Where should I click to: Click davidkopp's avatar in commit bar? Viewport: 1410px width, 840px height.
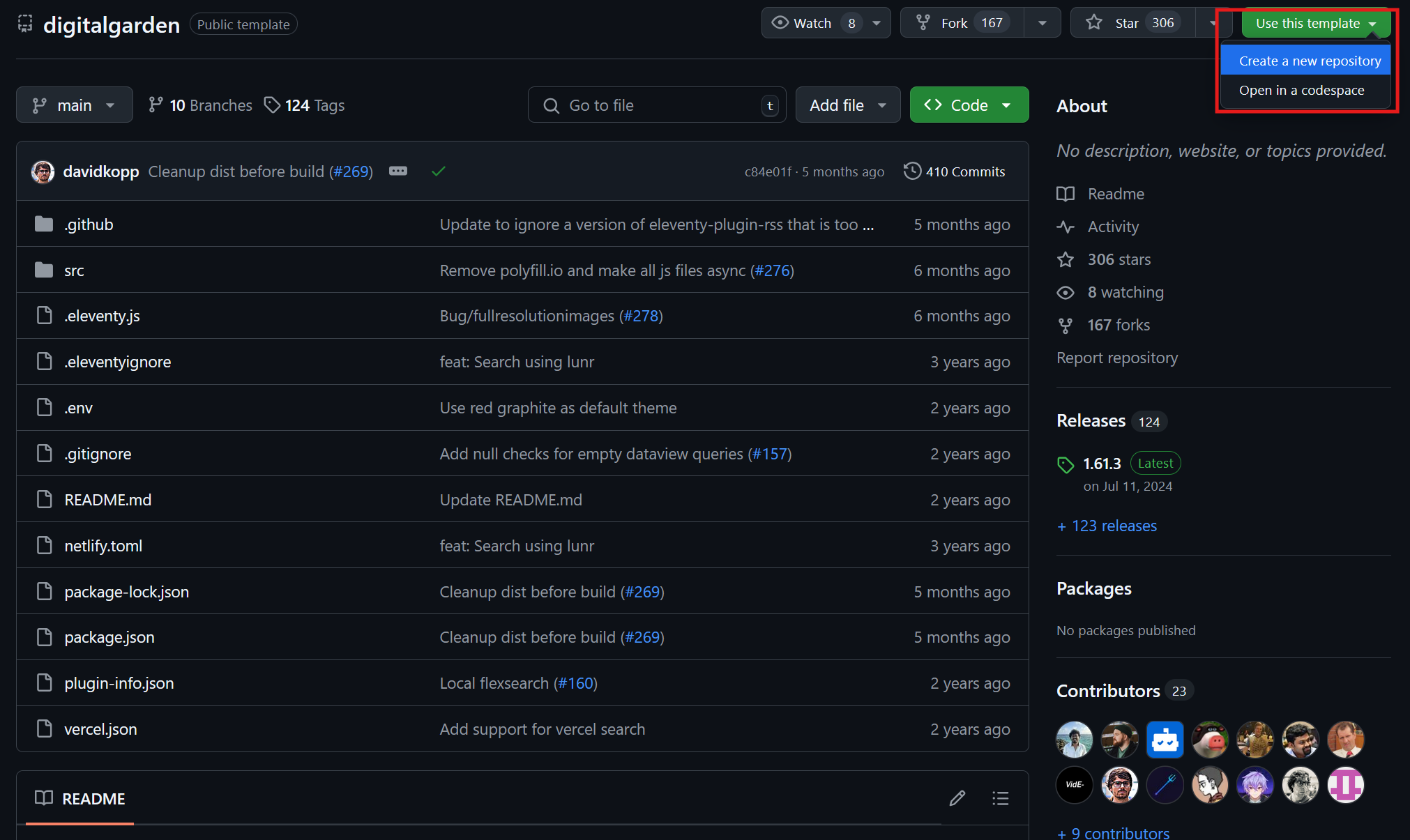click(43, 171)
